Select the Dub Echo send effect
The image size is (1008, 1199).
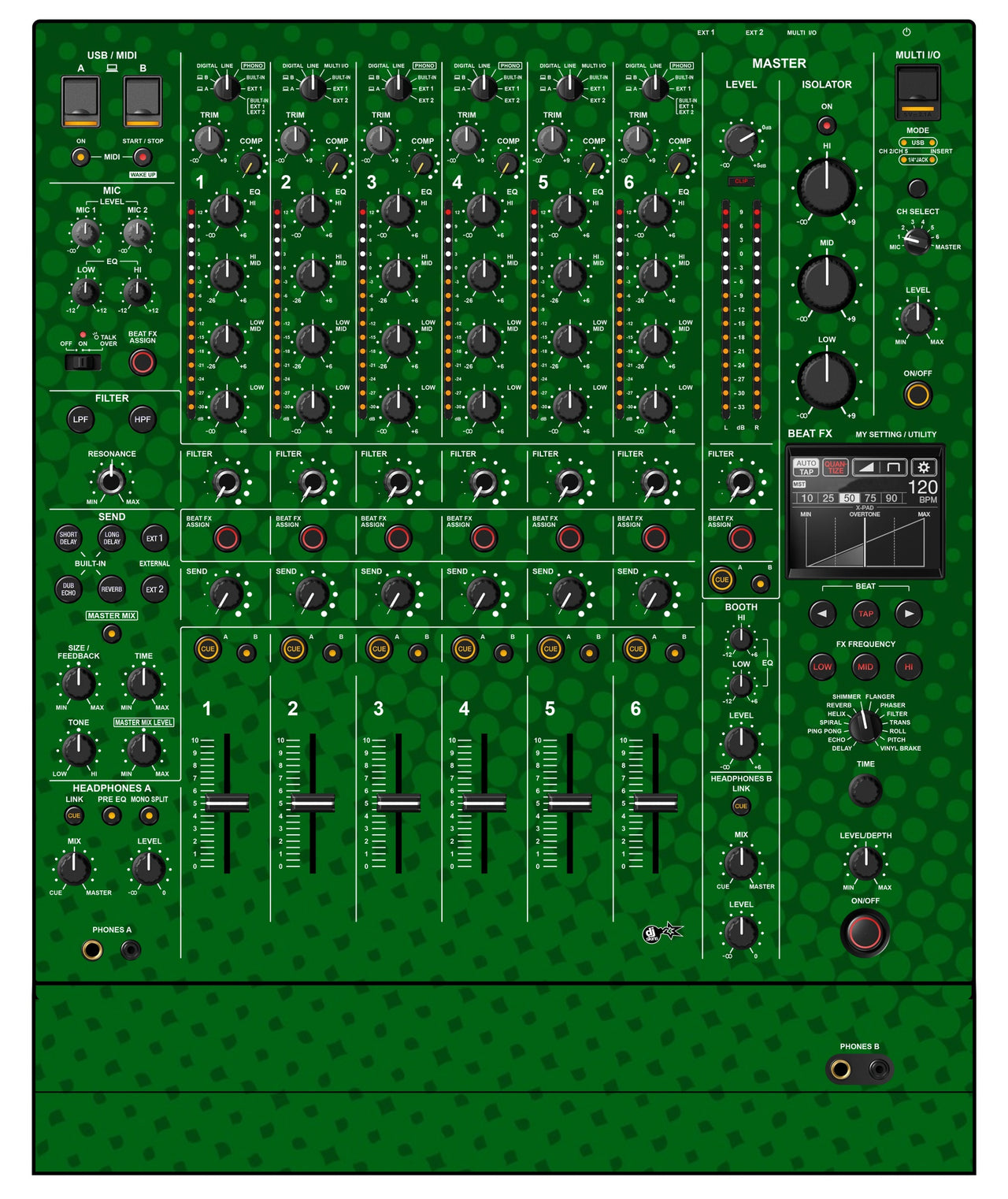pyautogui.click(x=69, y=588)
